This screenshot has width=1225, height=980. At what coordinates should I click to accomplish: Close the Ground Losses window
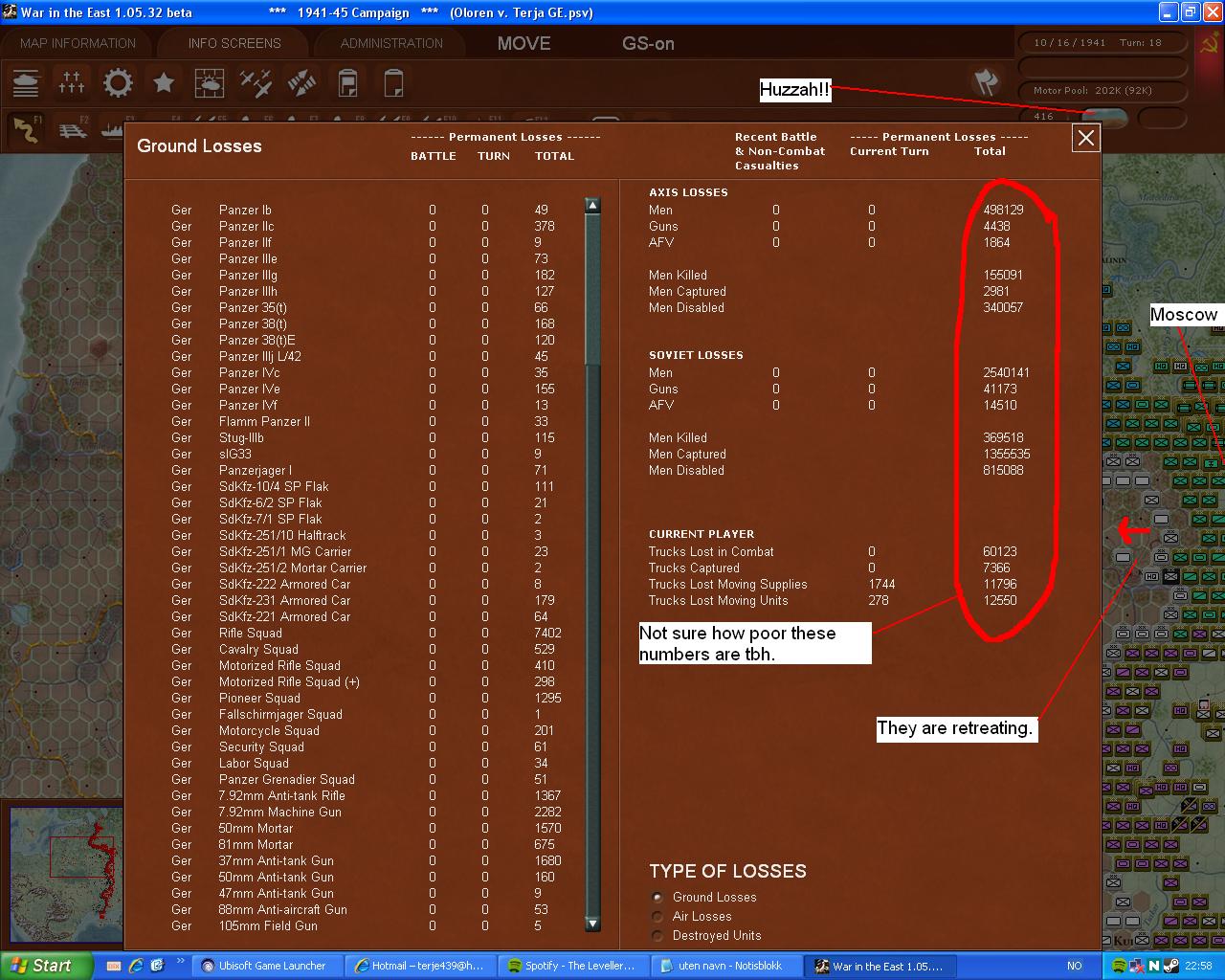click(x=1086, y=139)
